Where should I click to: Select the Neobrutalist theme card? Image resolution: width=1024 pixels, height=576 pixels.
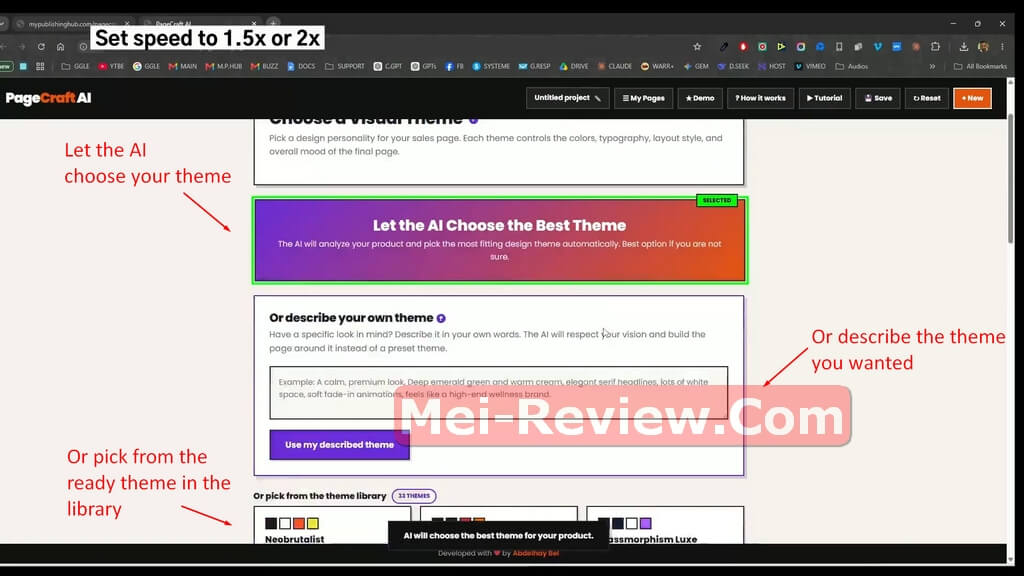click(332, 526)
